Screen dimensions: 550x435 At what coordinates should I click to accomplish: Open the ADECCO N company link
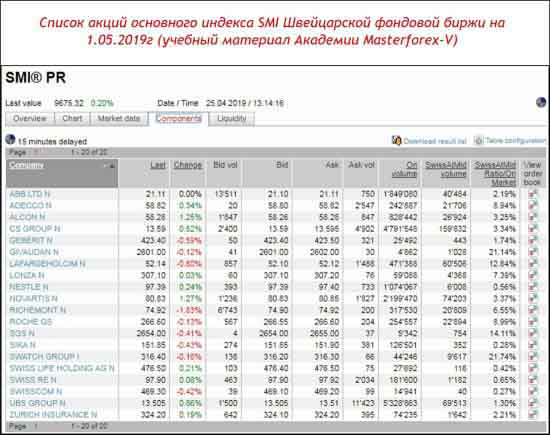[31, 206]
